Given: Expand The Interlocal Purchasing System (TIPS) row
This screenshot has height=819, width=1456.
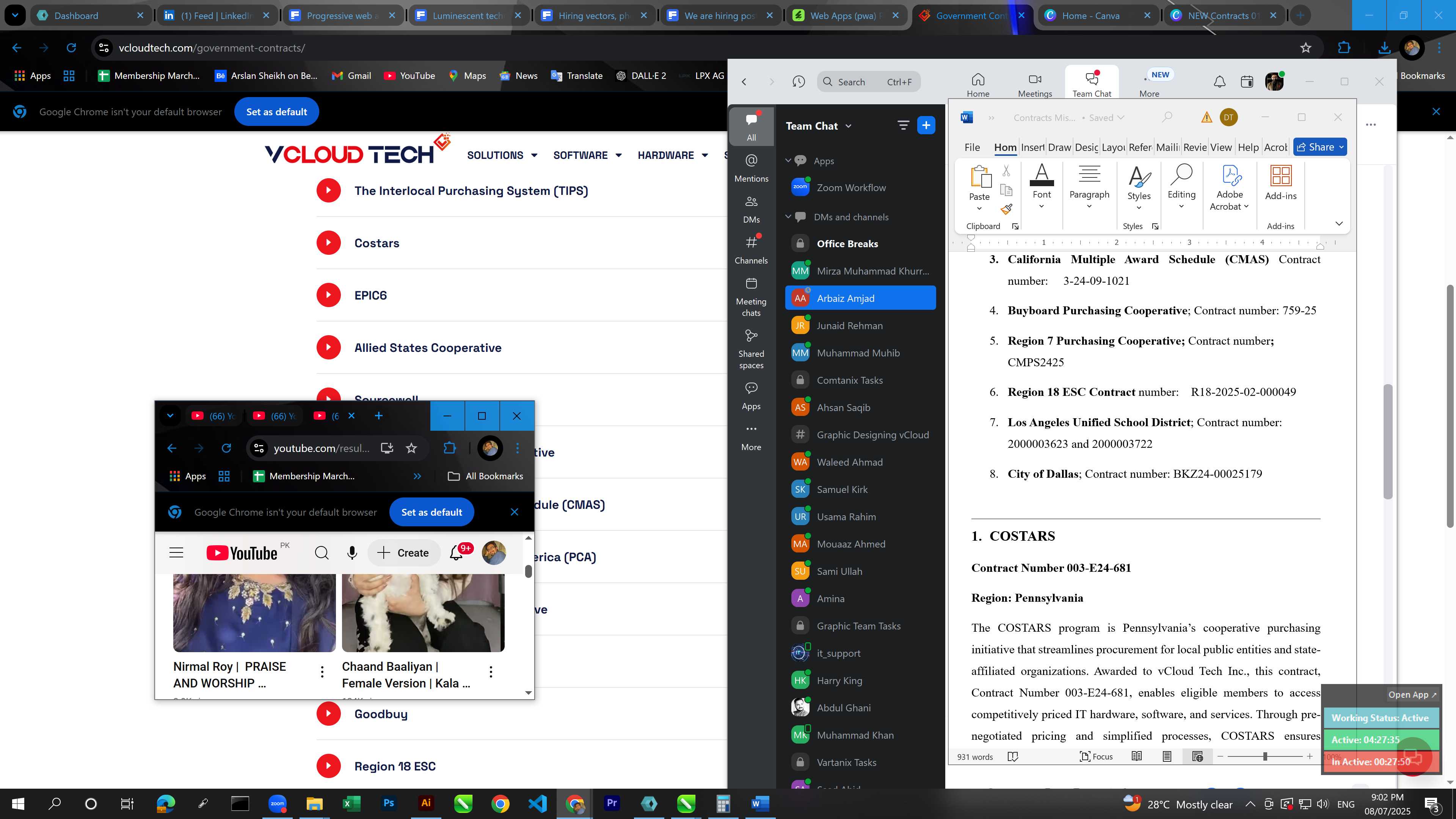Looking at the screenshot, I should pos(521,190).
